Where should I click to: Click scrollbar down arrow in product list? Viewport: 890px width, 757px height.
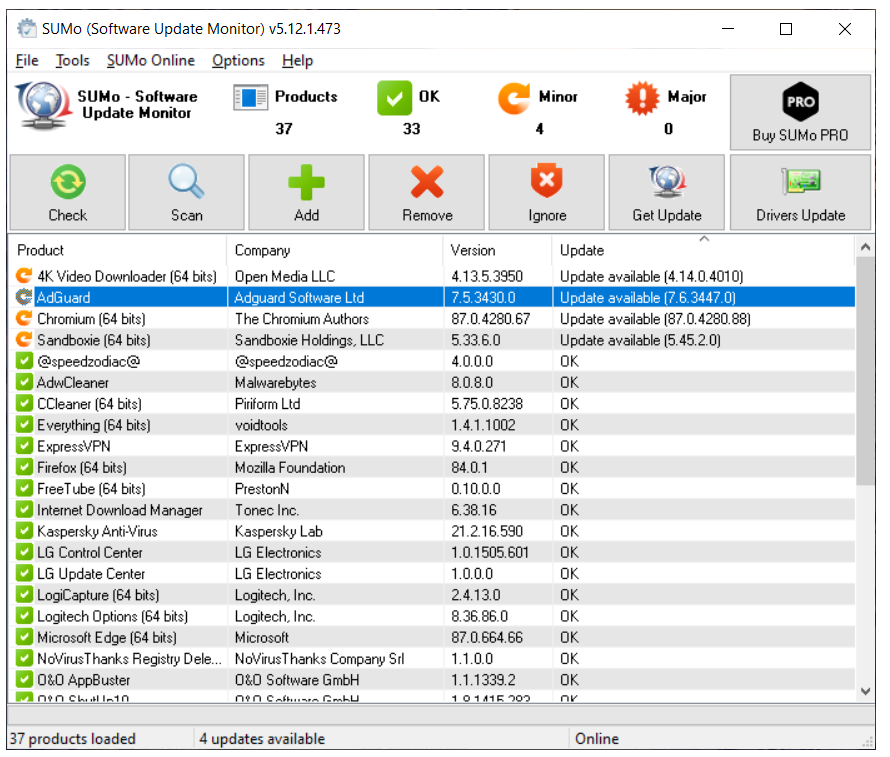865,691
